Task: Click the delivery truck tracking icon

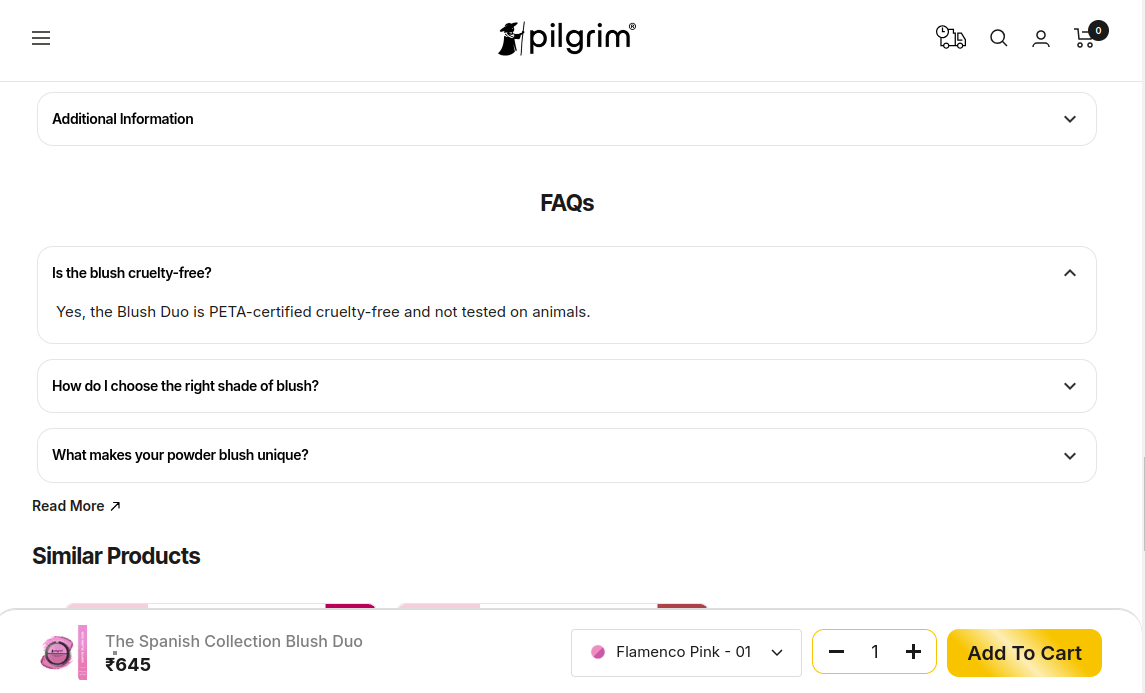Action: click(x=950, y=38)
